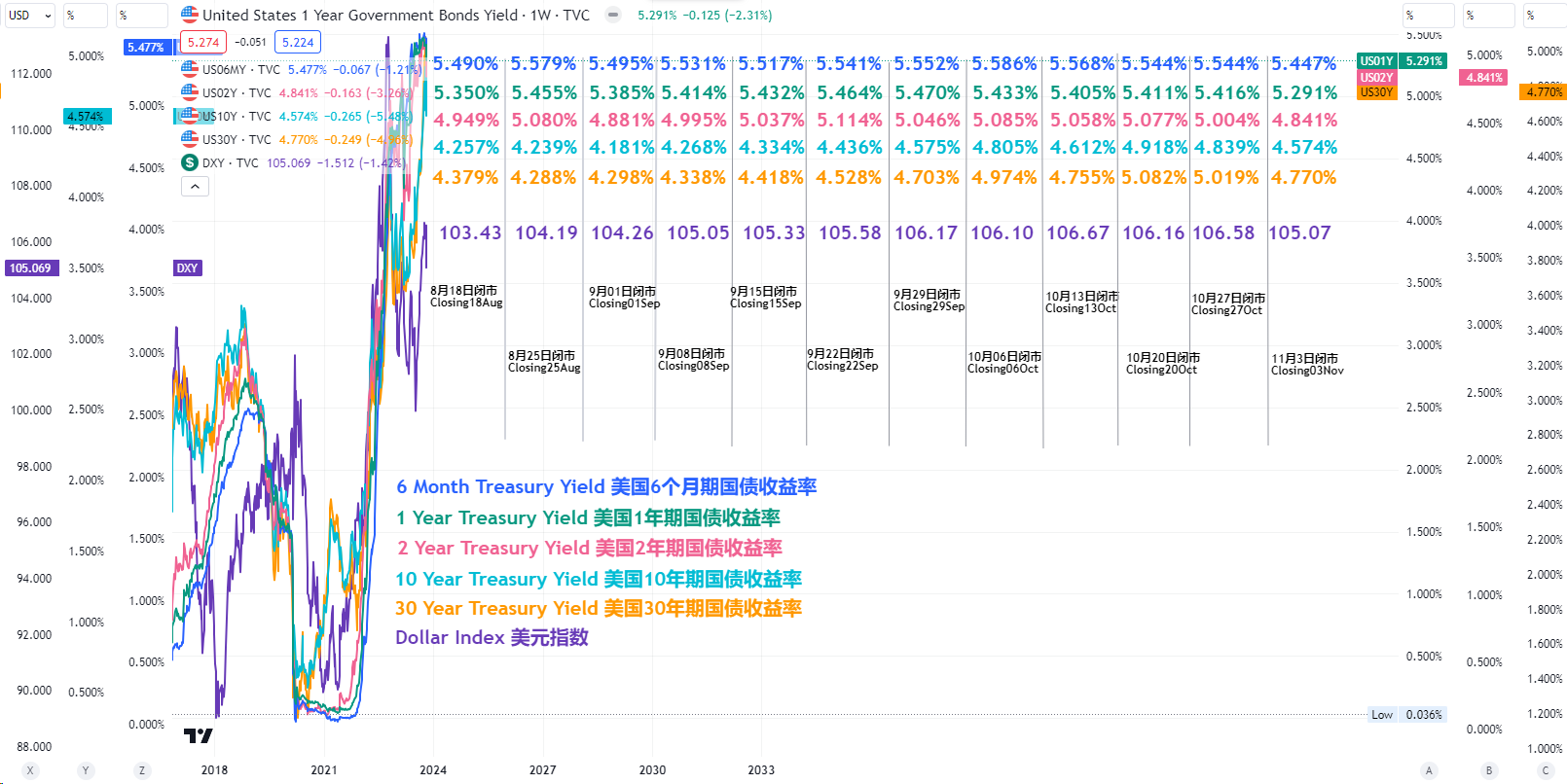Click the orange US30Y scale label
The height and width of the screenshot is (784, 1567).
[x=1376, y=92]
